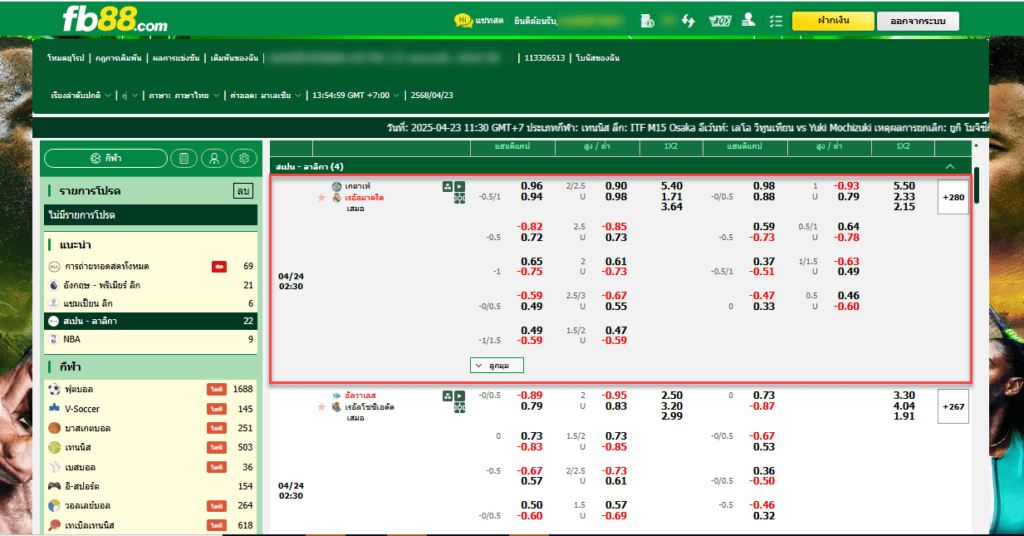Image resolution: width=1024 pixels, height=536 pixels.
Task: Click 1X2 odds 5.40 for Getafe
Action: click(x=671, y=186)
